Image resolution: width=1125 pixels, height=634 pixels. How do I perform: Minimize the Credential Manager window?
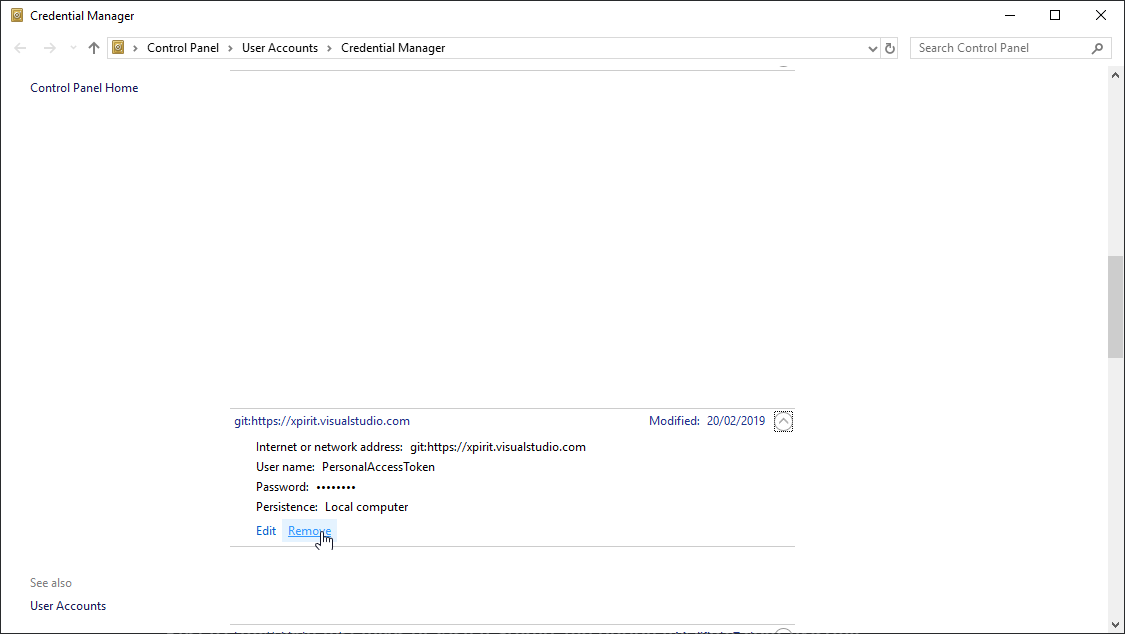[x=1010, y=15]
